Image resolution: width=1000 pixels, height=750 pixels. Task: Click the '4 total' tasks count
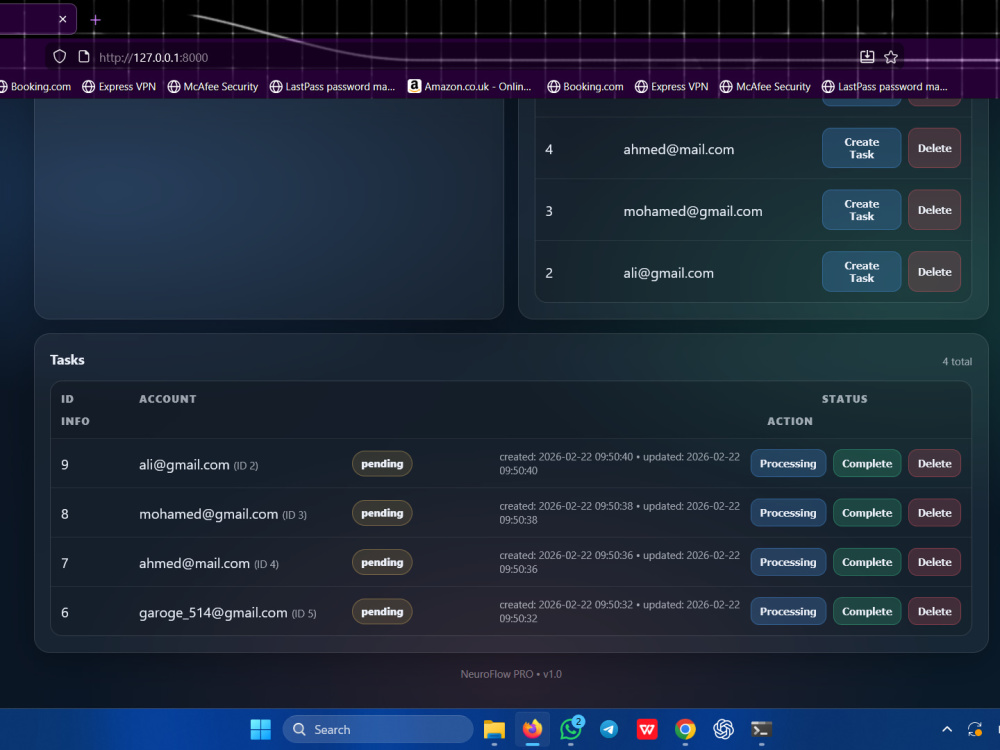pos(957,362)
